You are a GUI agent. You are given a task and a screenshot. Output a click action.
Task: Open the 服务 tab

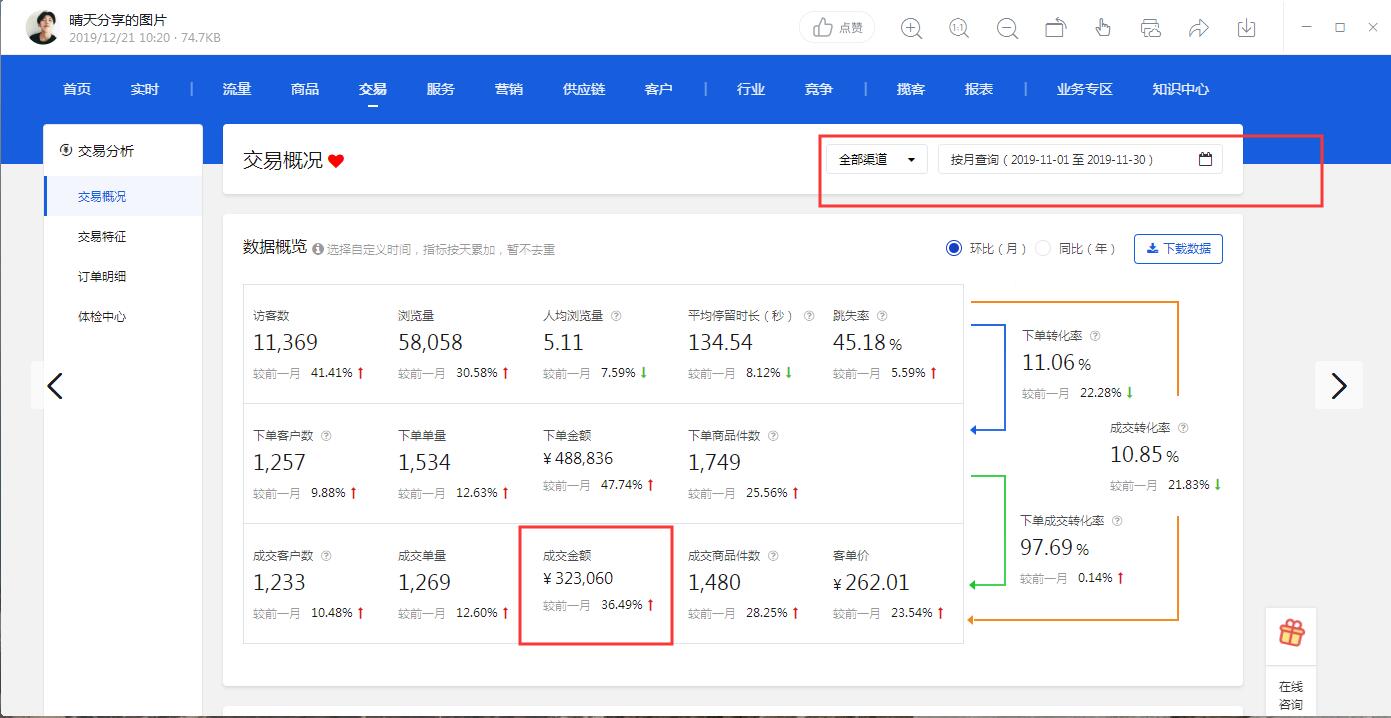pos(441,89)
